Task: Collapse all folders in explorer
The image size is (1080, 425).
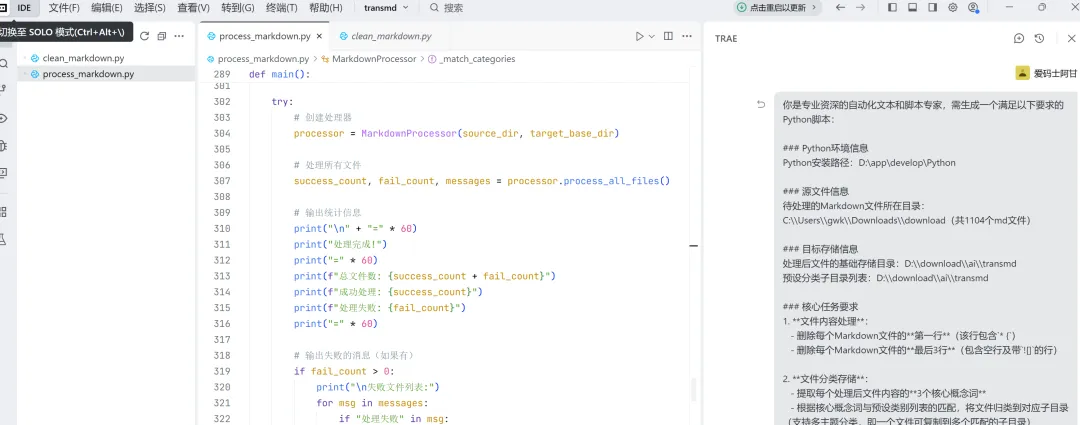Action: point(162,36)
